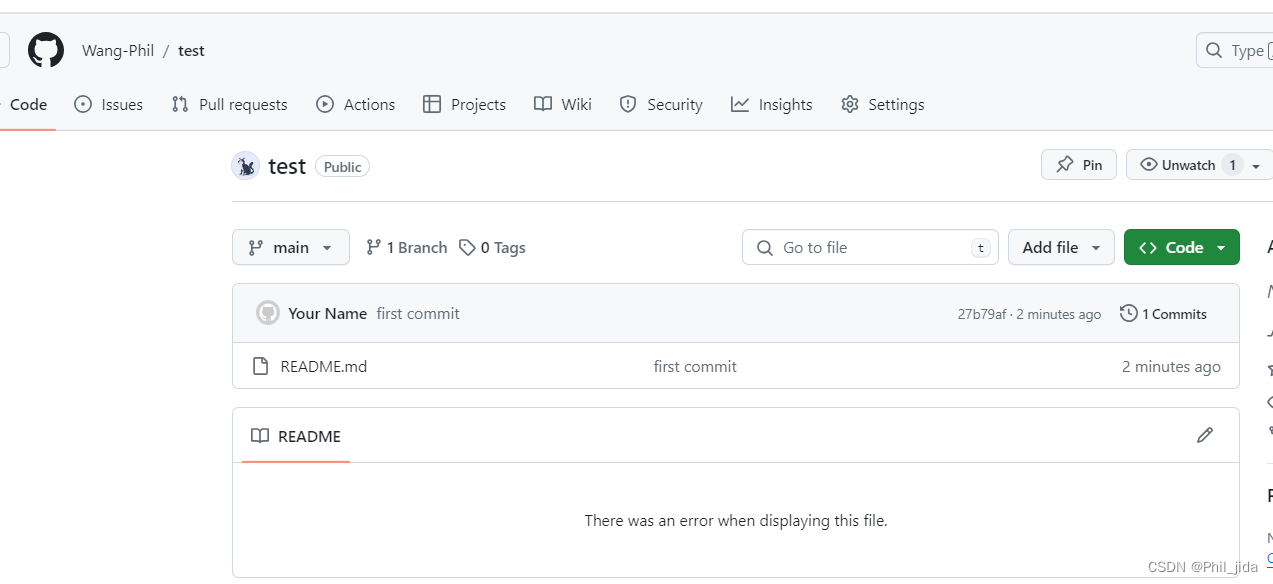
Task: Open the Unwatch notifications dropdown arrow
Action: coord(1256,166)
